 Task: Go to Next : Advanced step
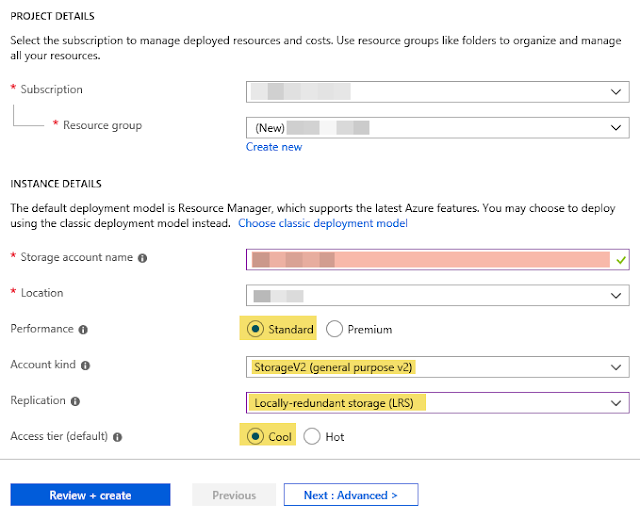[350, 495]
